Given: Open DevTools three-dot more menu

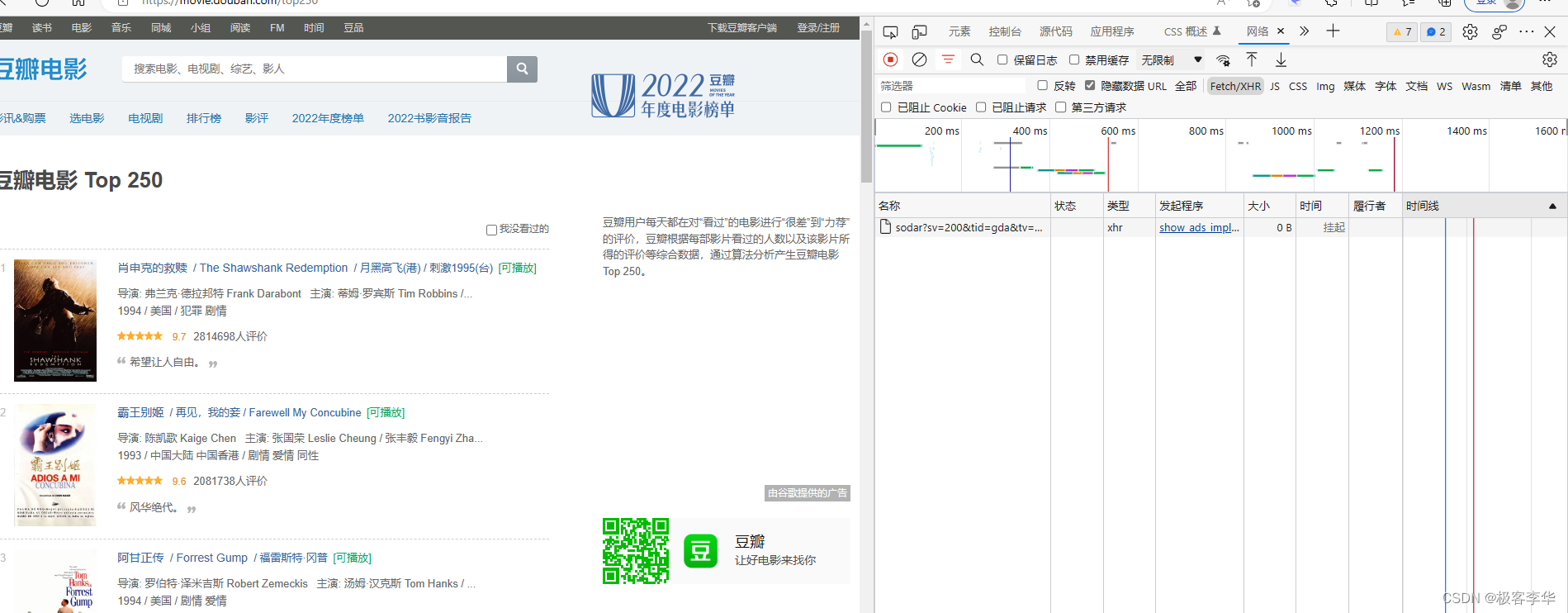Looking at the screenshot, I should tap(1527, 32).
